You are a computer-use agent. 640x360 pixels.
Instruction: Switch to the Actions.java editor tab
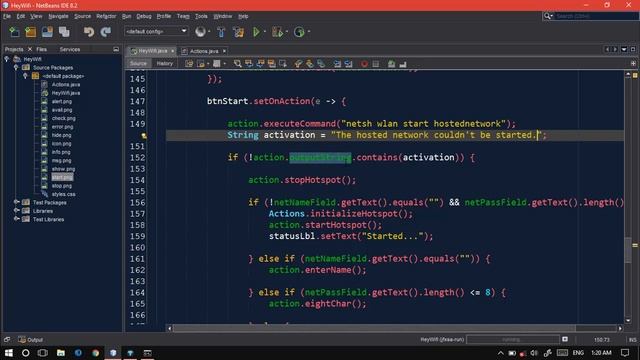[204, 51]
